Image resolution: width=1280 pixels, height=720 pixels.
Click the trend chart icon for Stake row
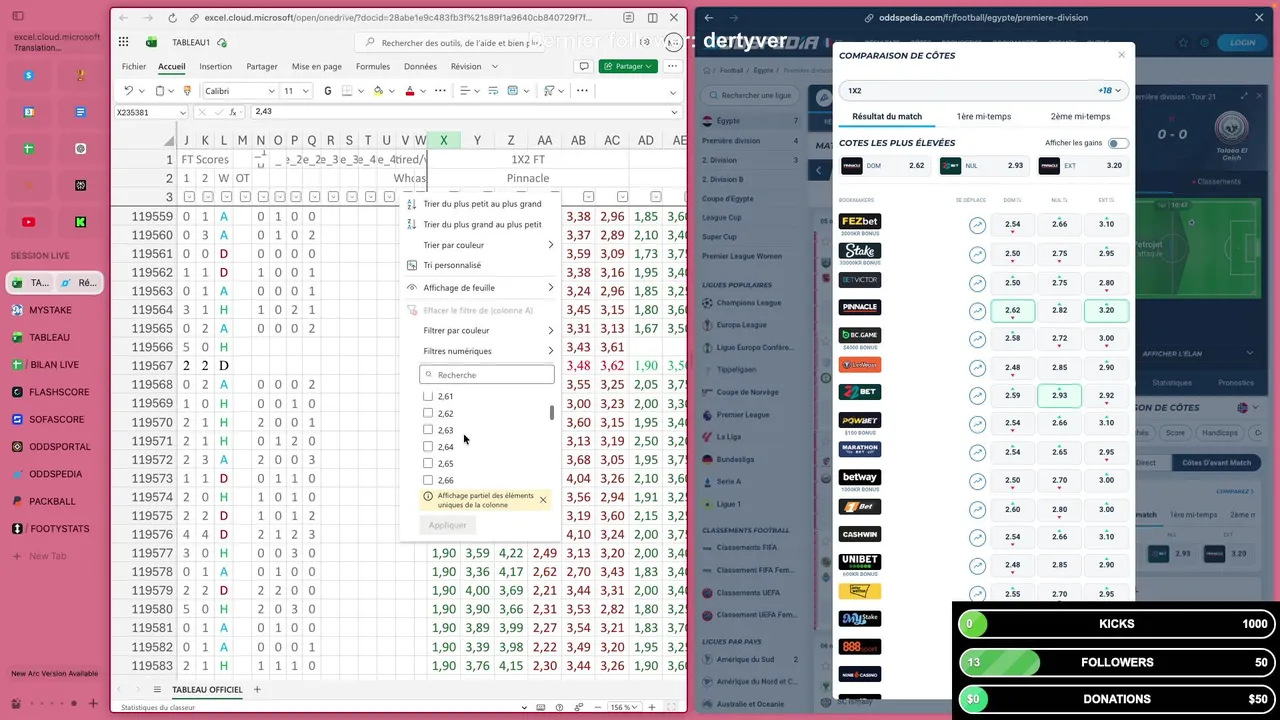coord(977,254)
